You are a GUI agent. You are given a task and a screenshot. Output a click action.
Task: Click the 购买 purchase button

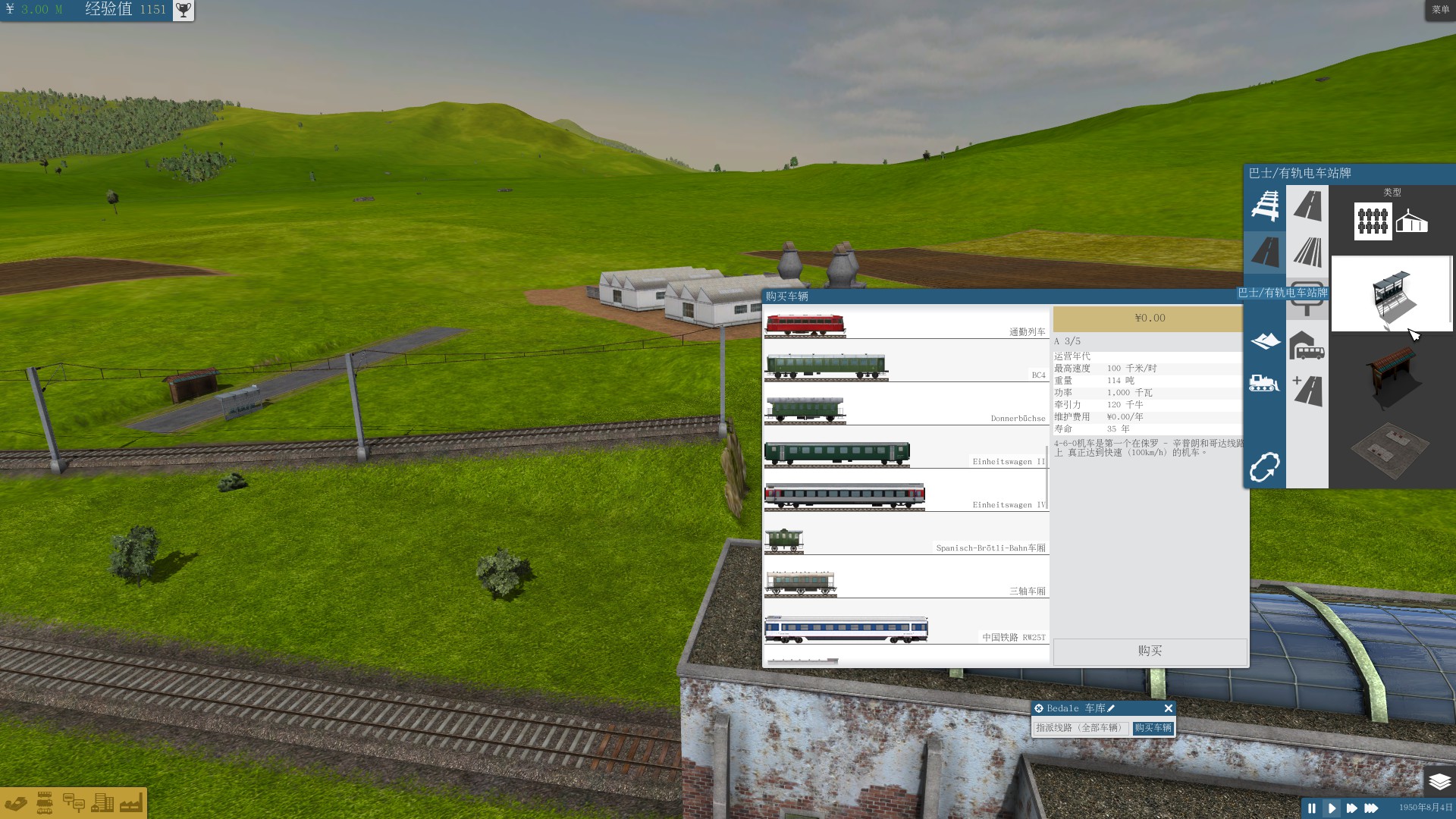coord(1150,651)
